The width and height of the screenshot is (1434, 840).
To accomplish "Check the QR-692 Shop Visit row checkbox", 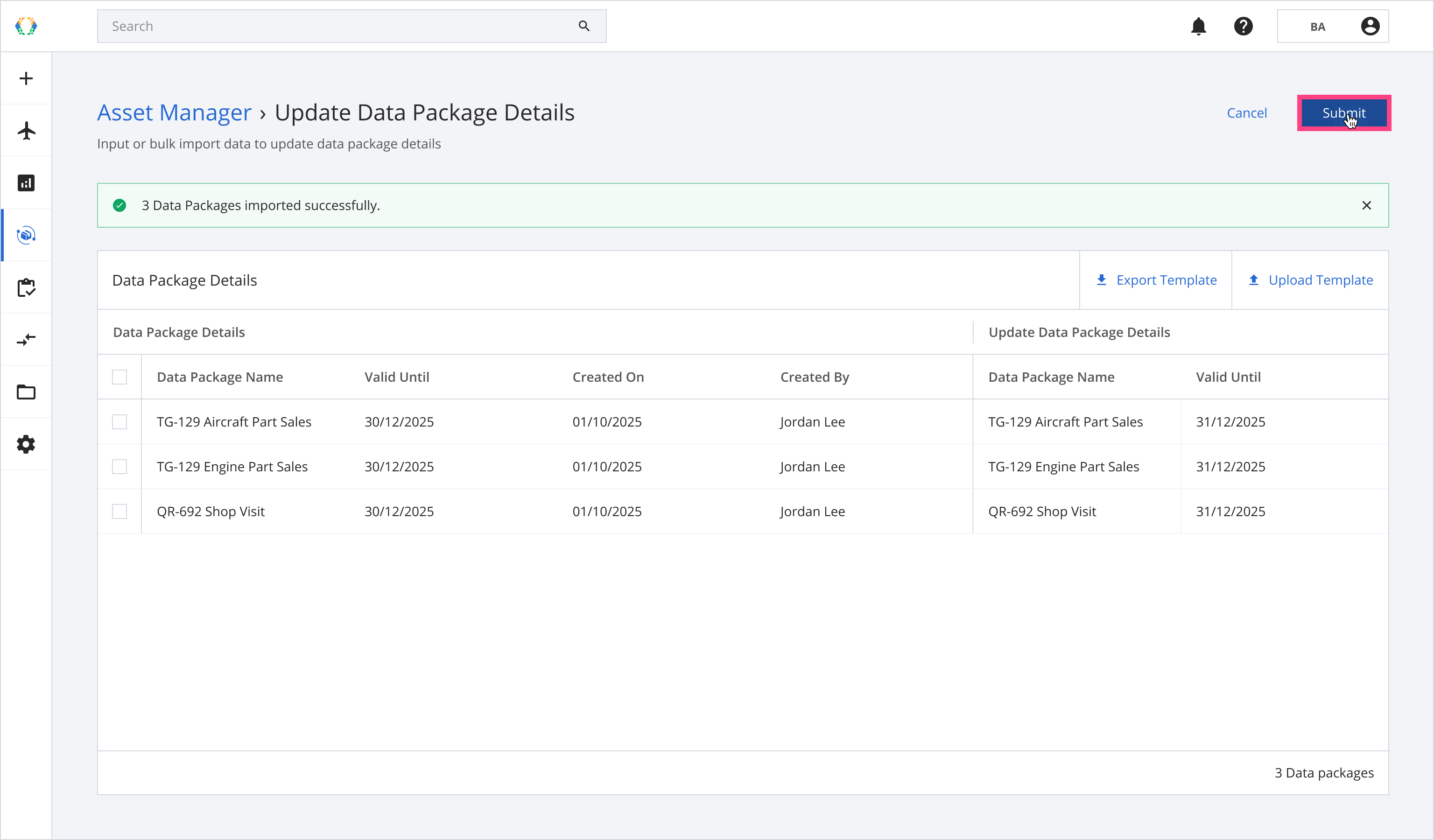I will 119,511.
